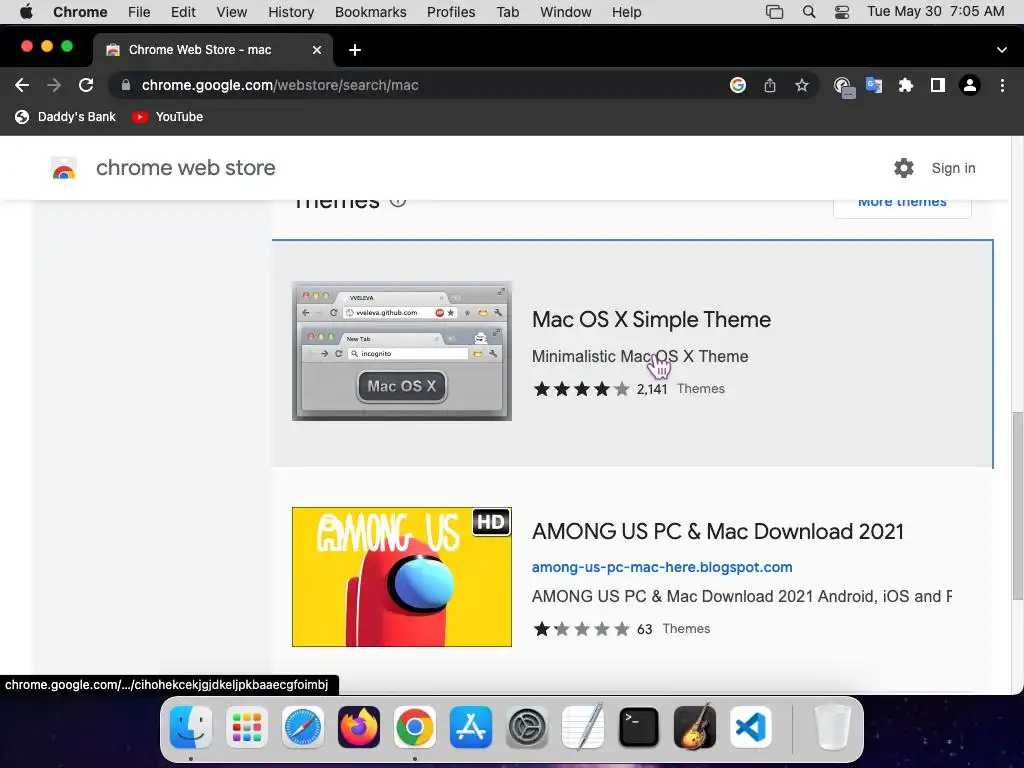1024x768 pixels.
Task: Select the Chrome Web Store - mac tab
Action: pos(214,50)
